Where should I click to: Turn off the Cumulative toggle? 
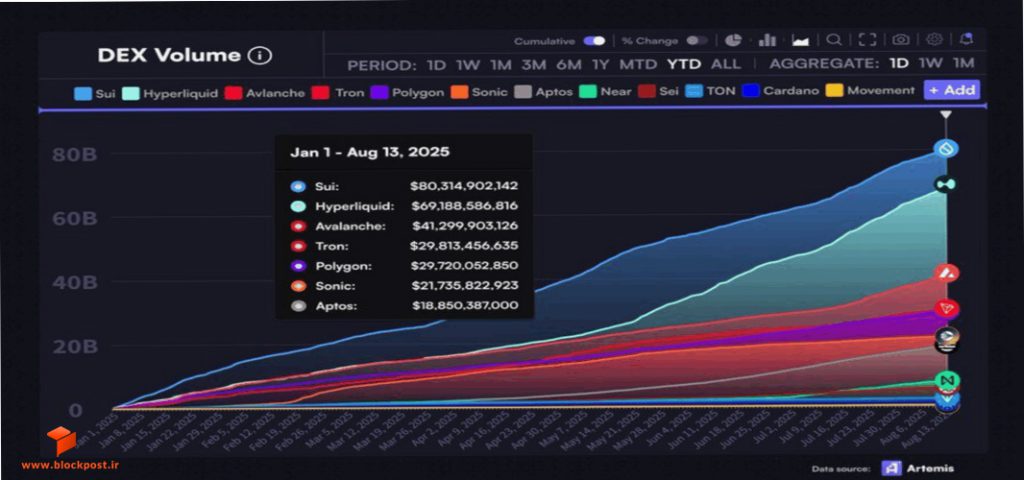pyautogui.click(x=594, y=40)
